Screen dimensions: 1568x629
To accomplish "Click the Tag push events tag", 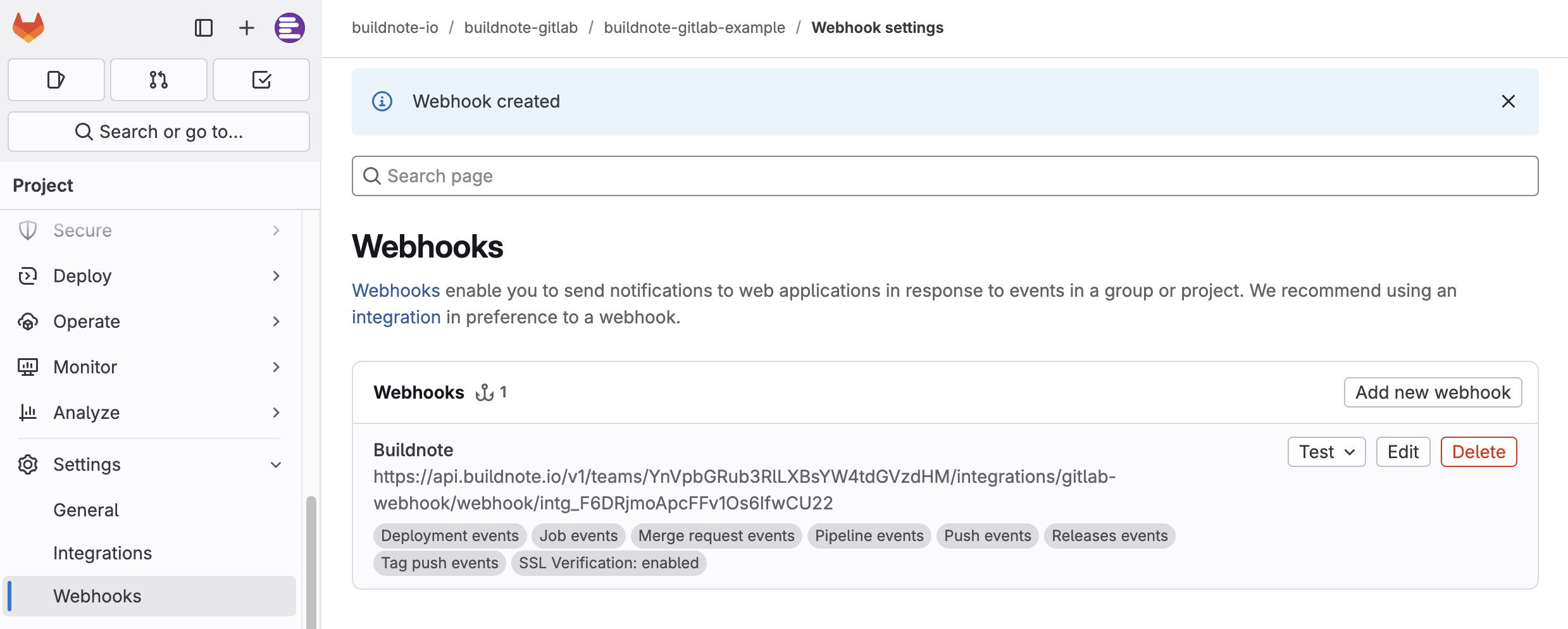I will click(x=440, y=563).
